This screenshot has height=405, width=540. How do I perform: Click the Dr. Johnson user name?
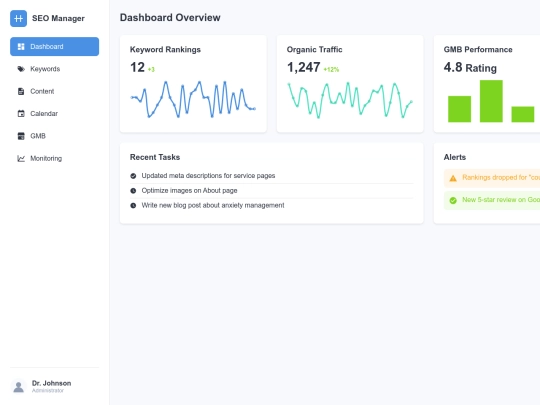tap(52, 383)
